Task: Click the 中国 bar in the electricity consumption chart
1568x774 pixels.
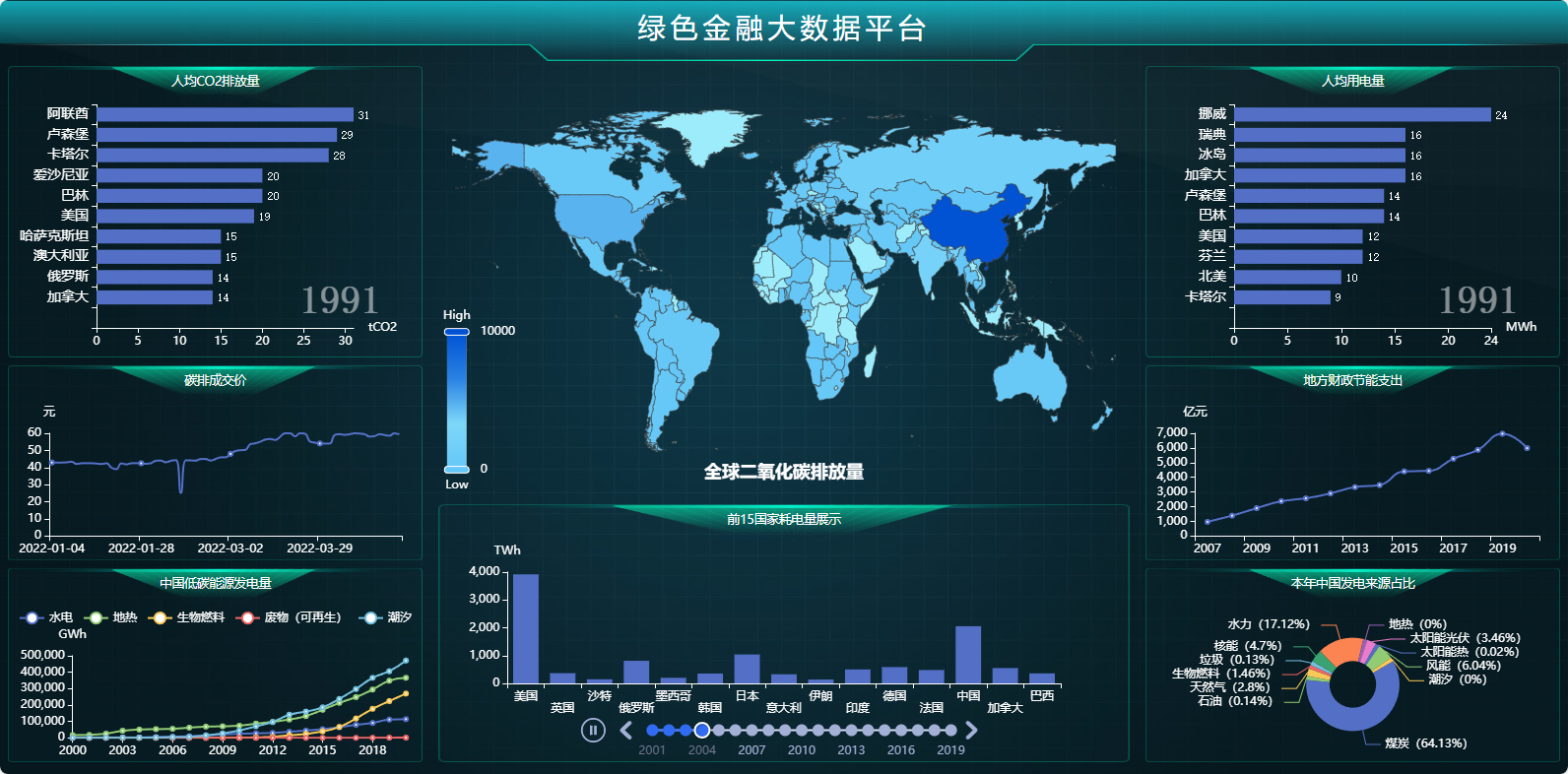Action: click(x=968, y=655)
